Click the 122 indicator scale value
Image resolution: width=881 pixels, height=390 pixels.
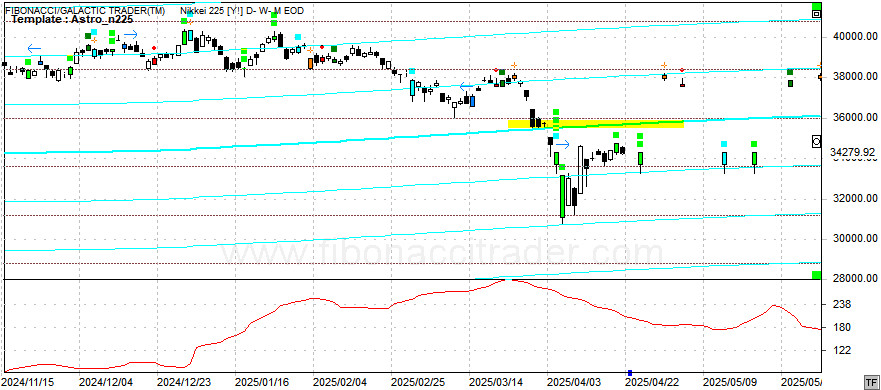(x=843, y=351)
